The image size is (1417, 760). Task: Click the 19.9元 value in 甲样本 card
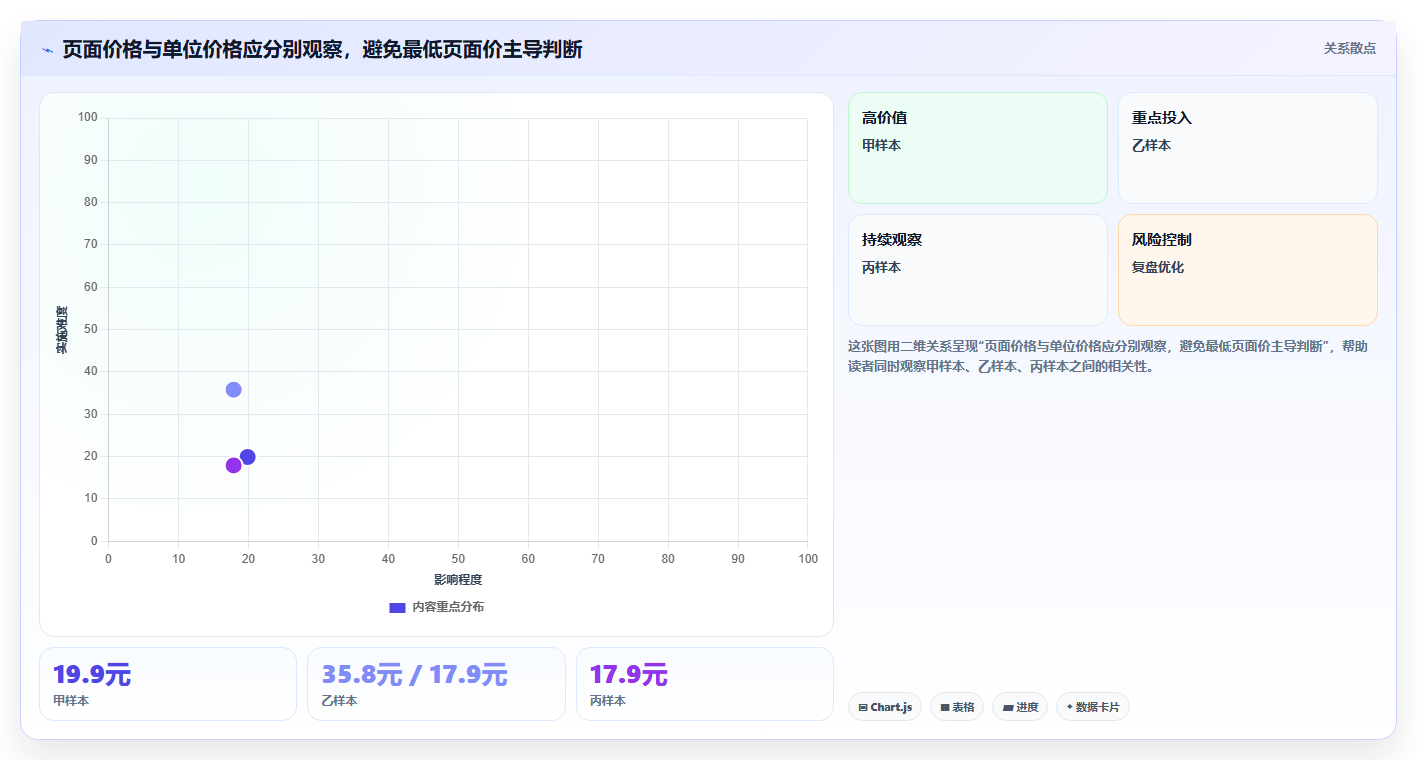point(92,675)
